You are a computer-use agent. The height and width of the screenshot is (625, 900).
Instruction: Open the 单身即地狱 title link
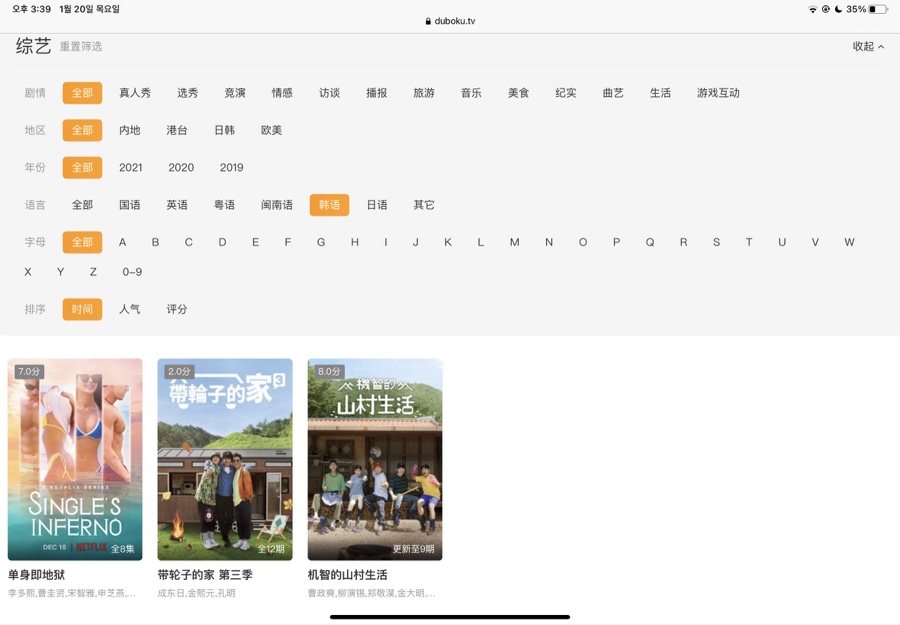(36, 574)
